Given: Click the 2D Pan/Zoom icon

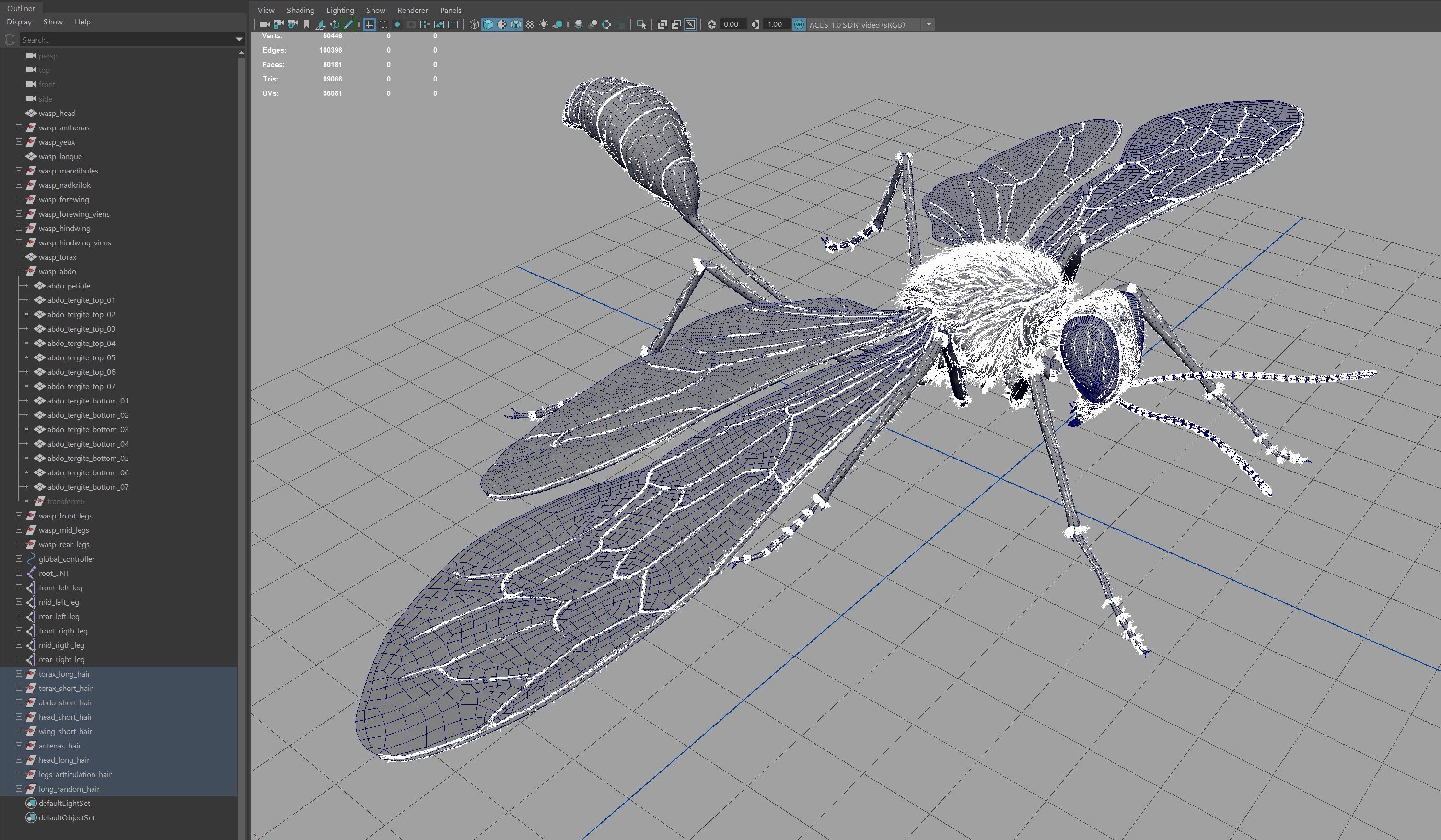Looking at the screenshot, I should [x=334, y=24].
